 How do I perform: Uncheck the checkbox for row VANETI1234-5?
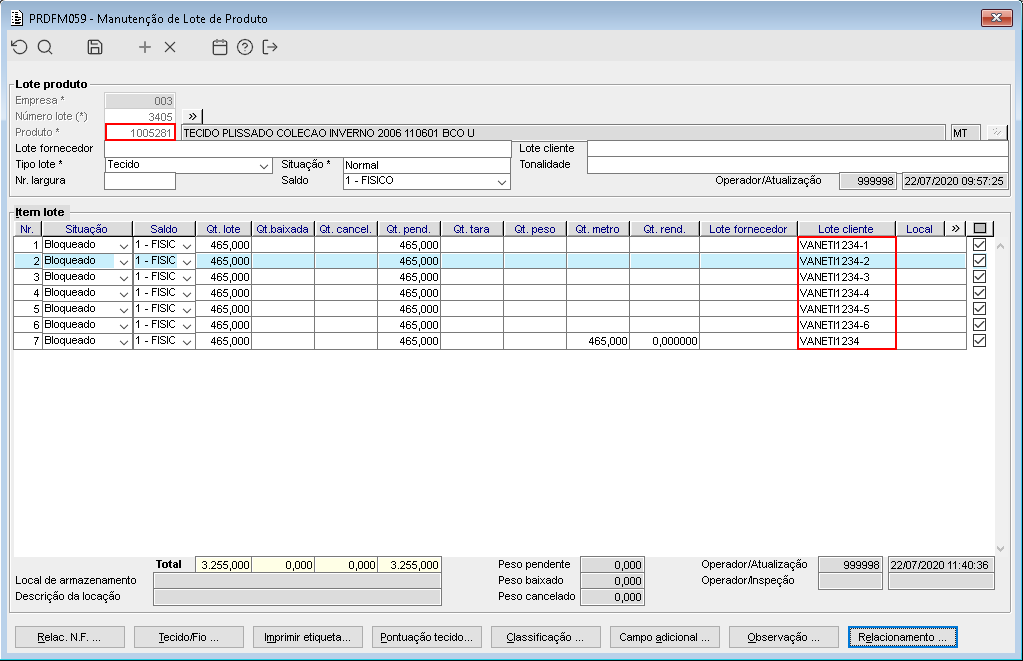[x=979, y=309]
